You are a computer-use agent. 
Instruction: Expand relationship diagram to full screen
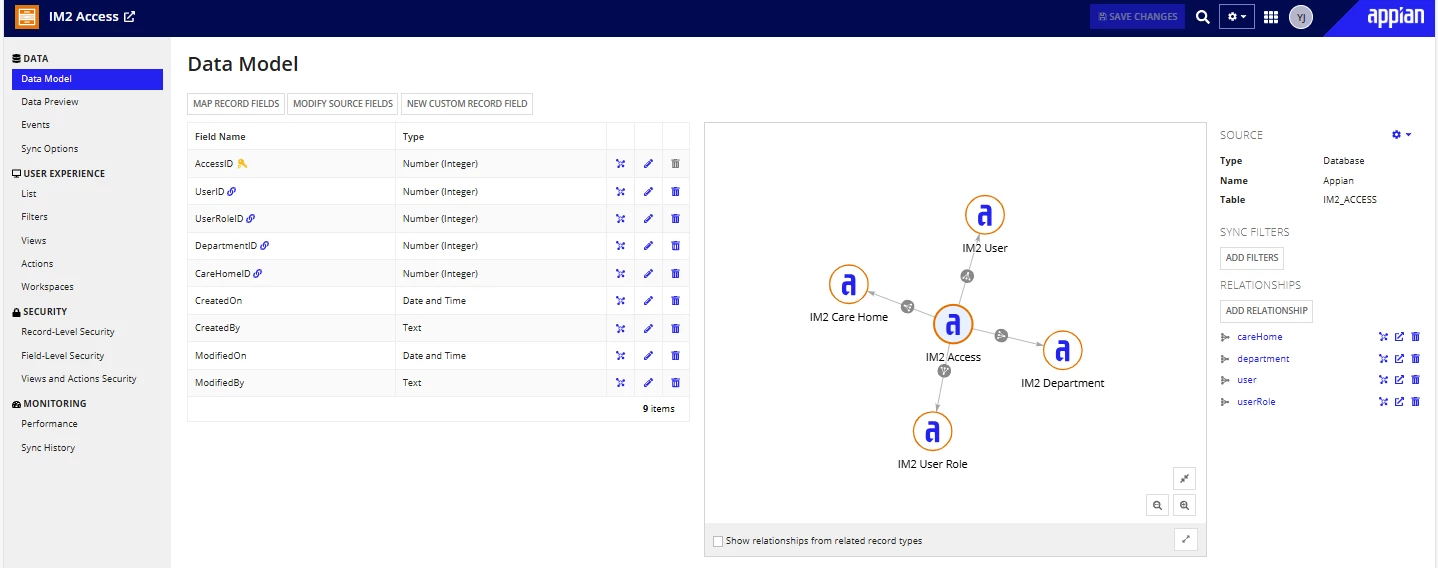point(1186,540)
